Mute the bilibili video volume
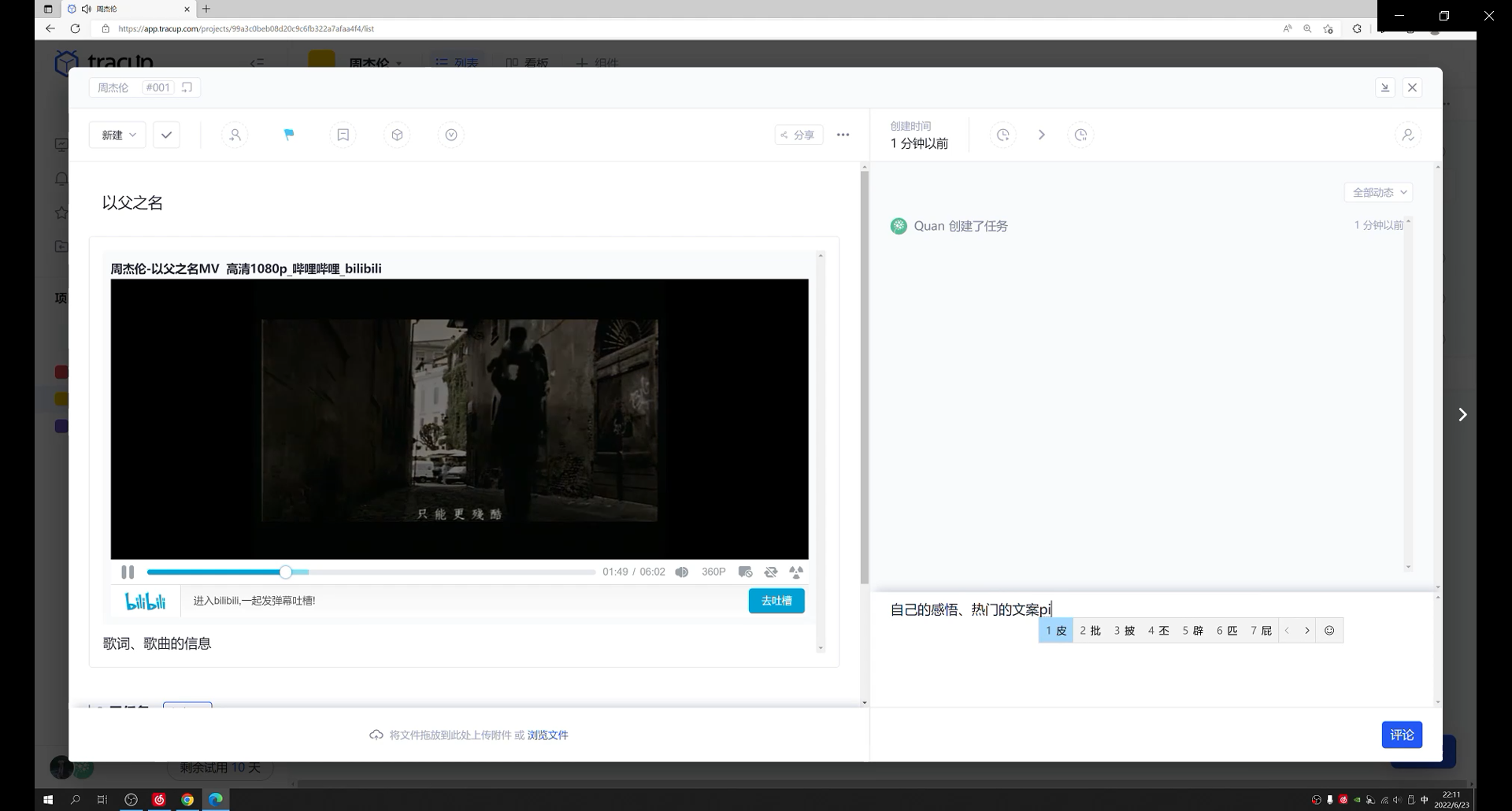The height and width of the screenshot is (811, 1512). (x=682, y=572)
